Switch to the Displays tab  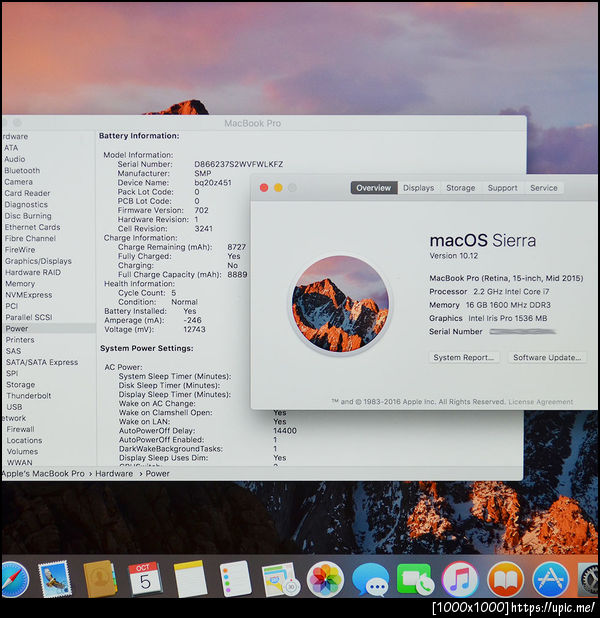(x=418, y=188)
